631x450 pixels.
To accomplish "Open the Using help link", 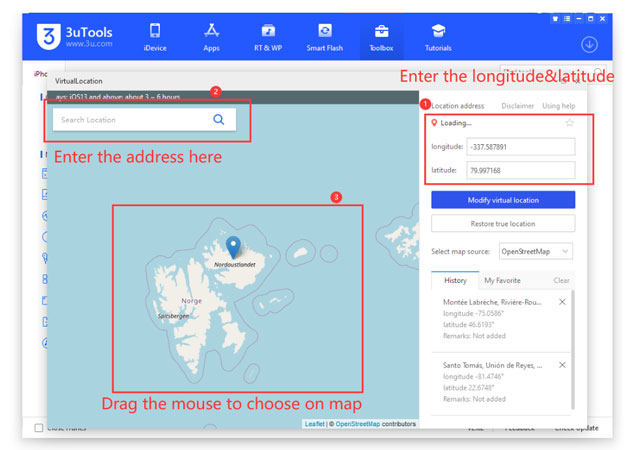I will pyautogui.click(x=558, y=105).
